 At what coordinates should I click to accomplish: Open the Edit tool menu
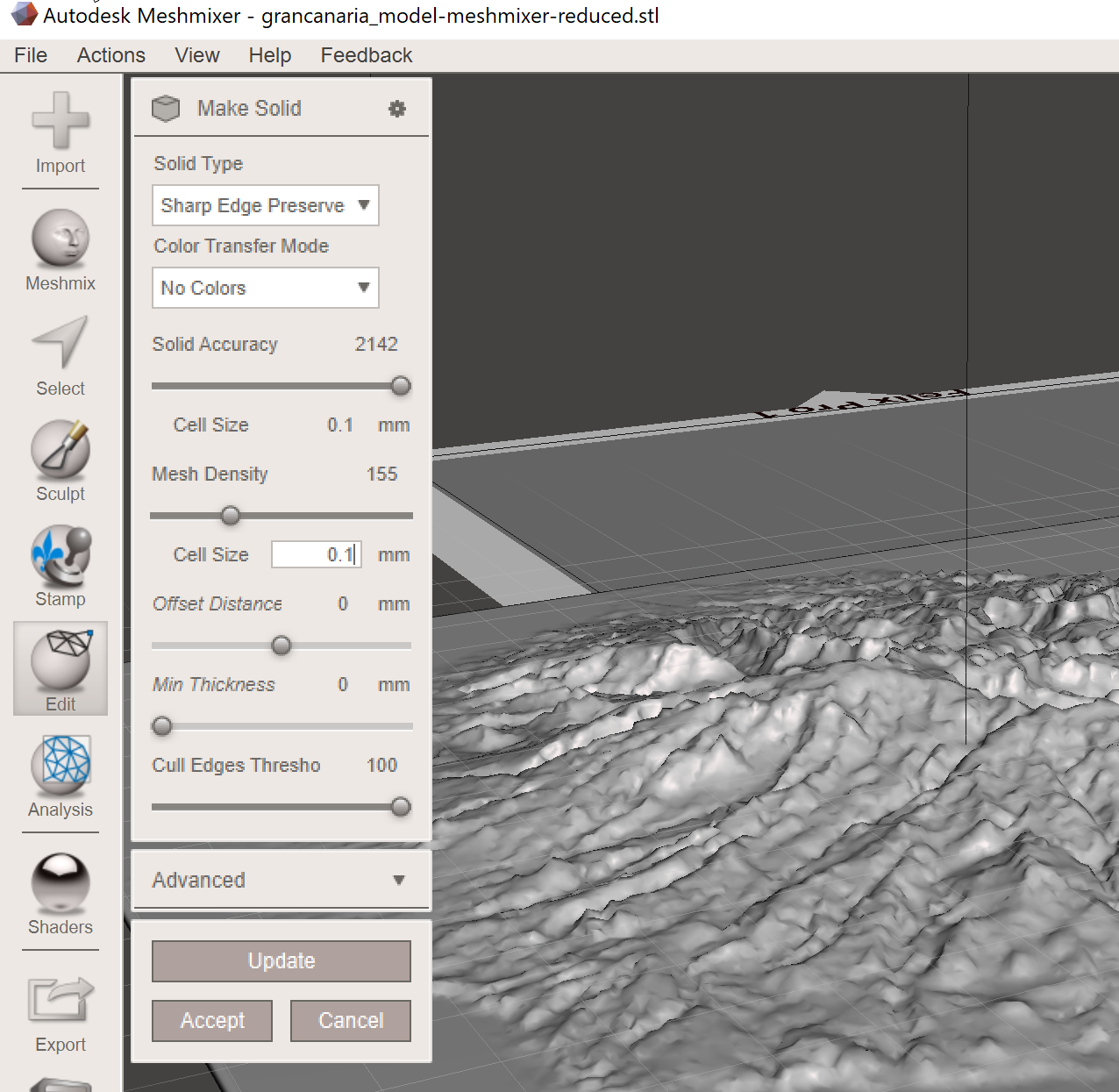click(61, 669)
